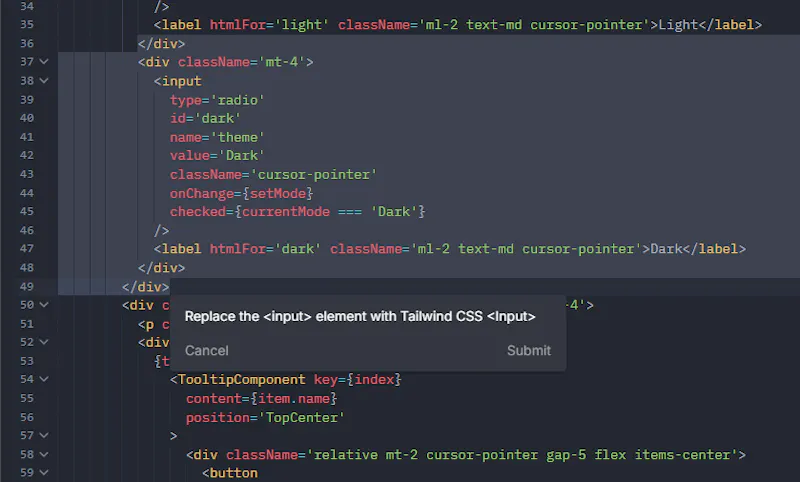
Task: Click the onChange={setMode} attribute
Action: tap(241, 193)
